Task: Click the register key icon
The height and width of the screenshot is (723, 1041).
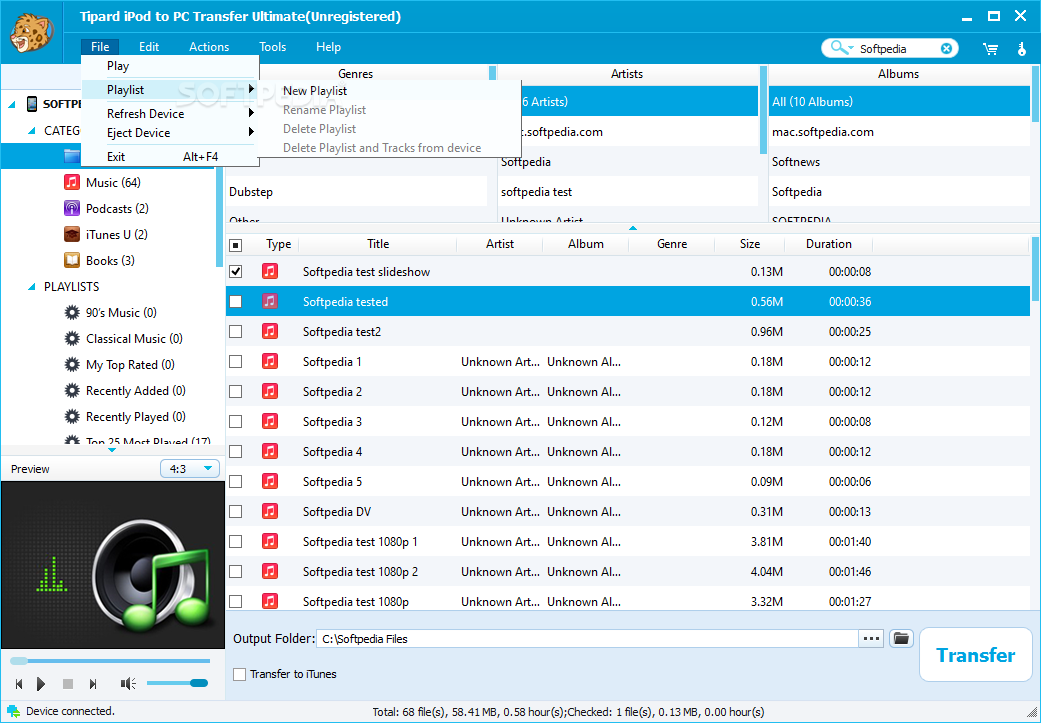Action: [1022, 48]
